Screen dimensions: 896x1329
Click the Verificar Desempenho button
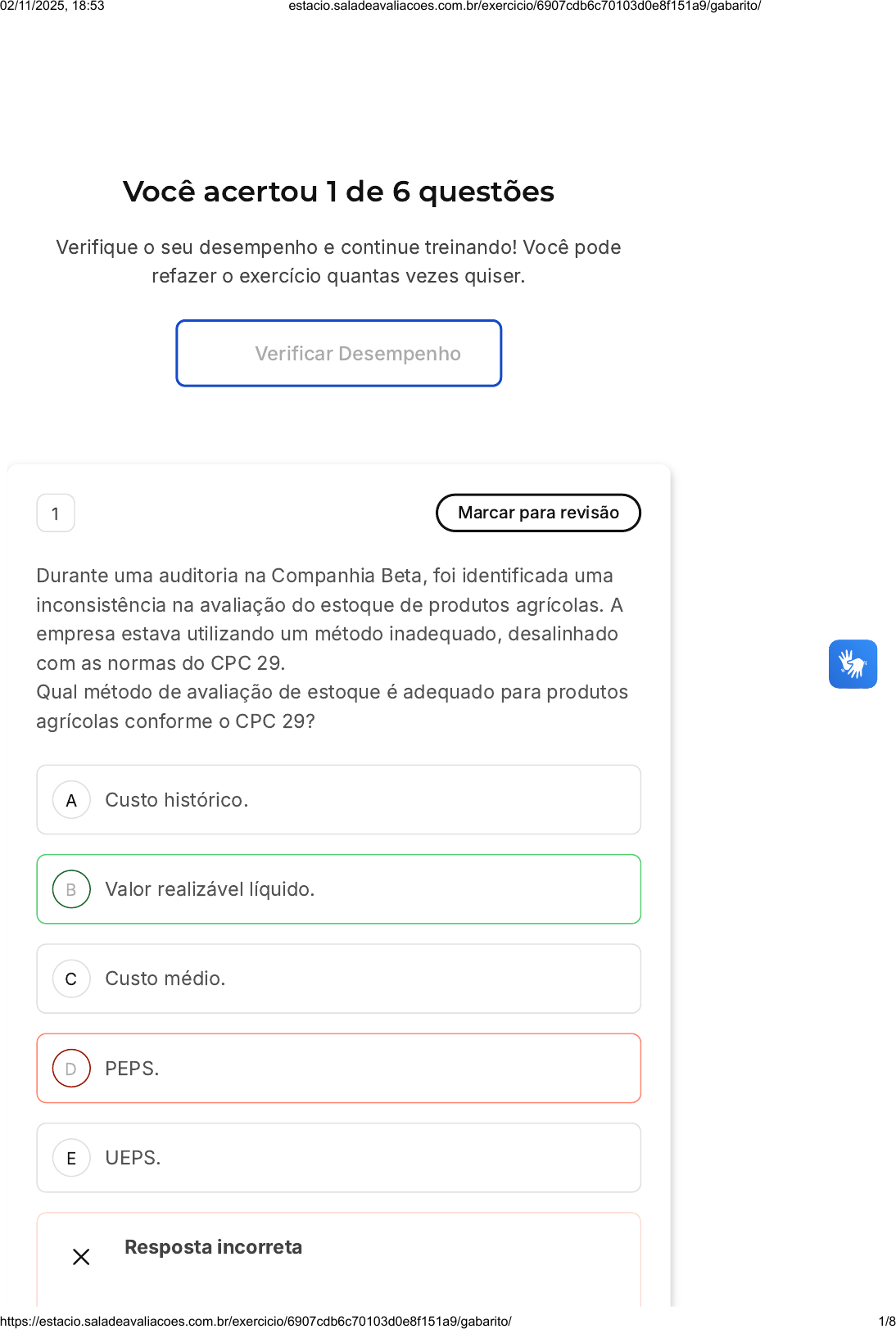point(338,353)
